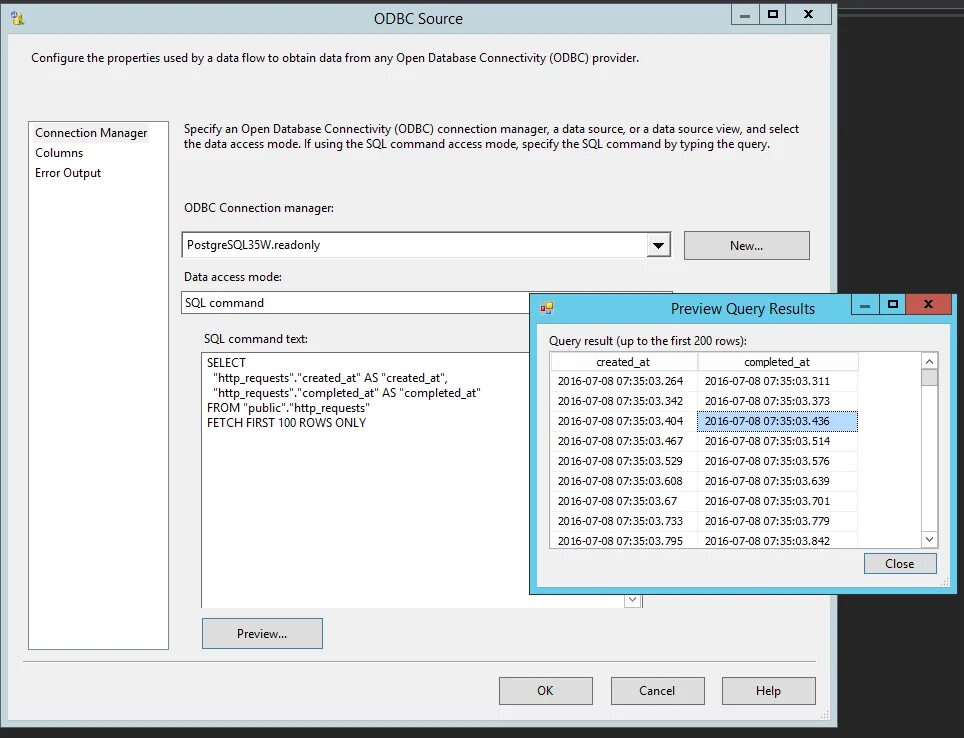The image size is (964, 738).
Task: Select cell 2016-07-08 07:35:03.842
Action: [x=777, y=540]
